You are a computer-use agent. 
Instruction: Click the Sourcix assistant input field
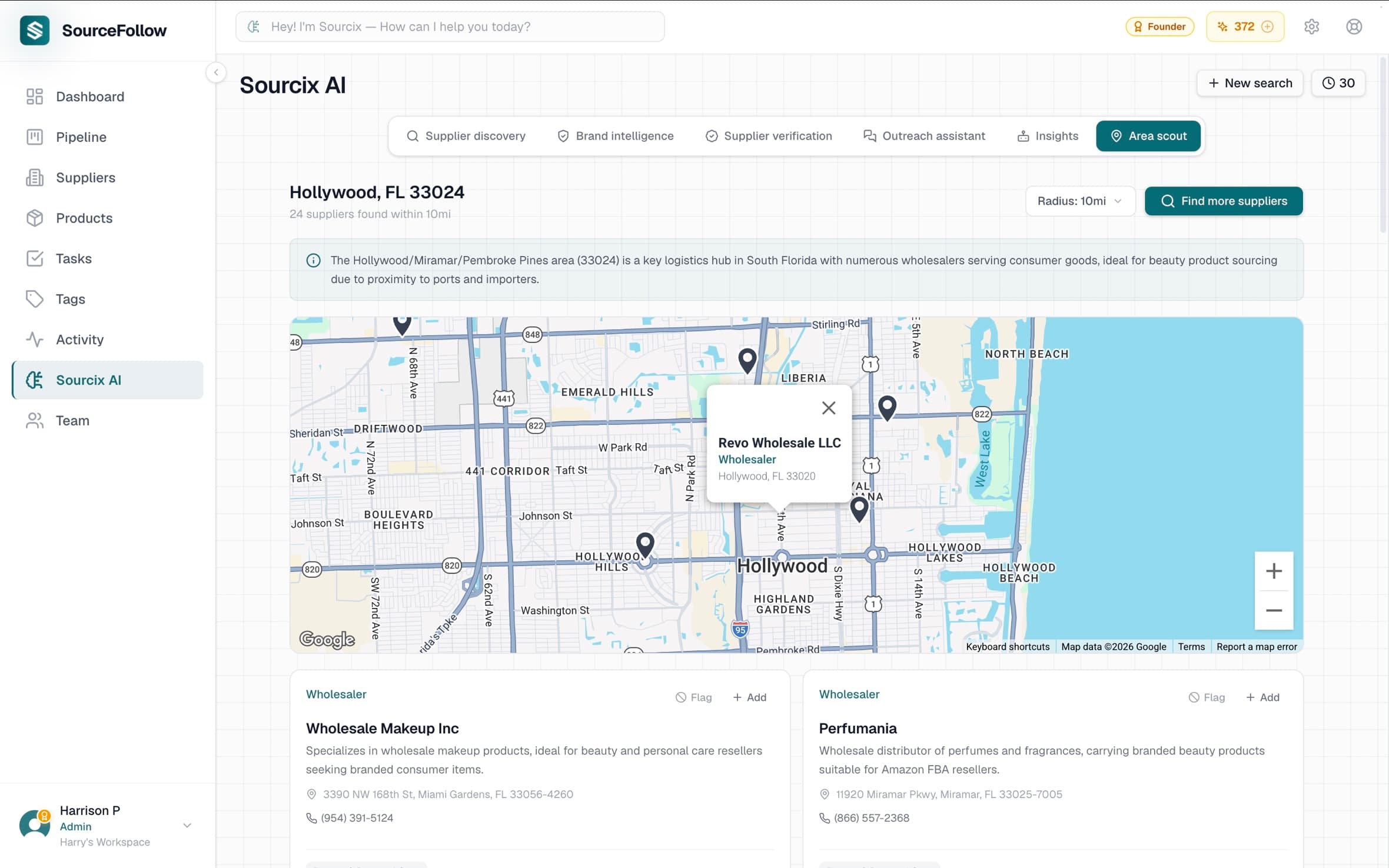[x=450, y=26]
